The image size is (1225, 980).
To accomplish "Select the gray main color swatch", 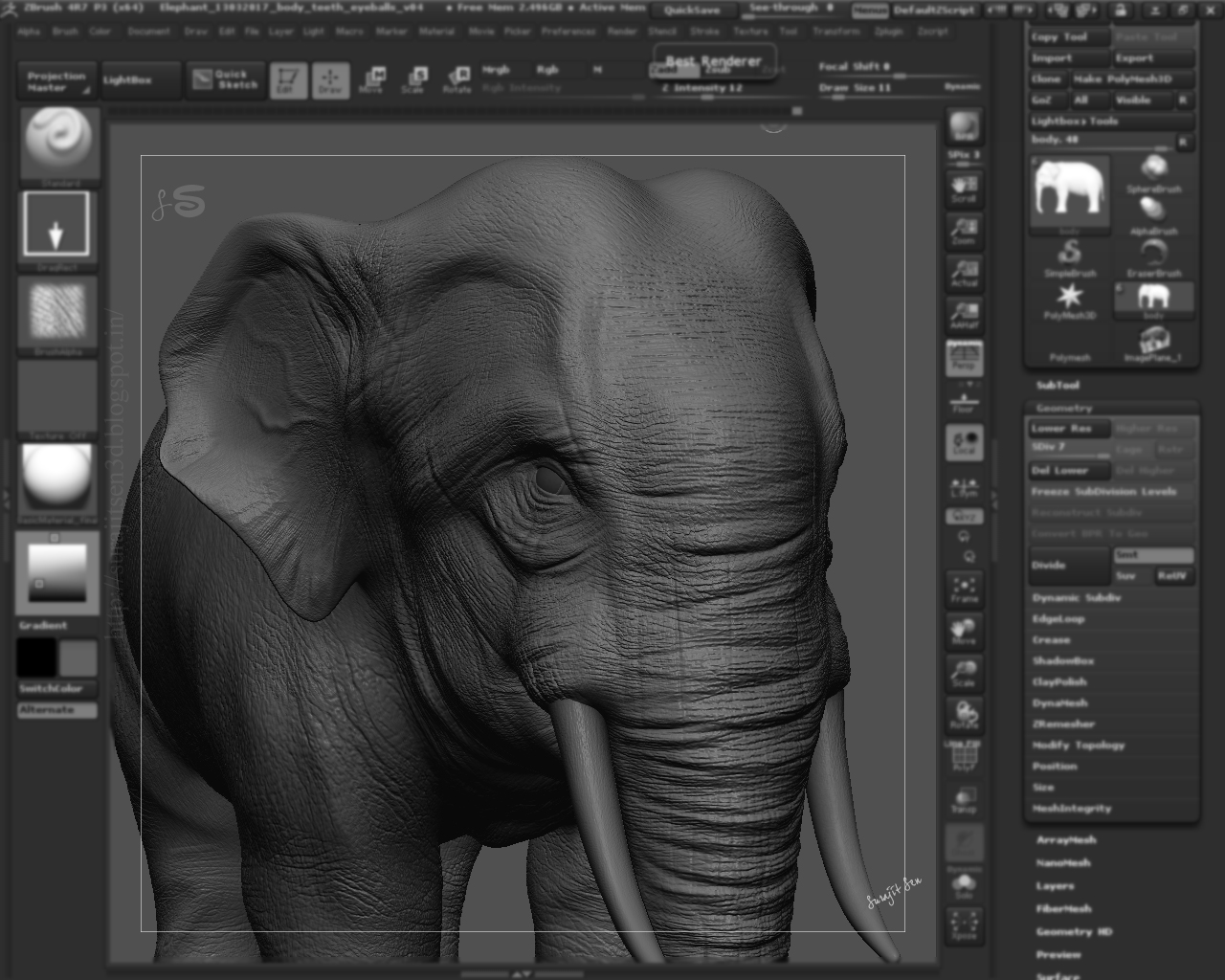I will tap(78, 658).
